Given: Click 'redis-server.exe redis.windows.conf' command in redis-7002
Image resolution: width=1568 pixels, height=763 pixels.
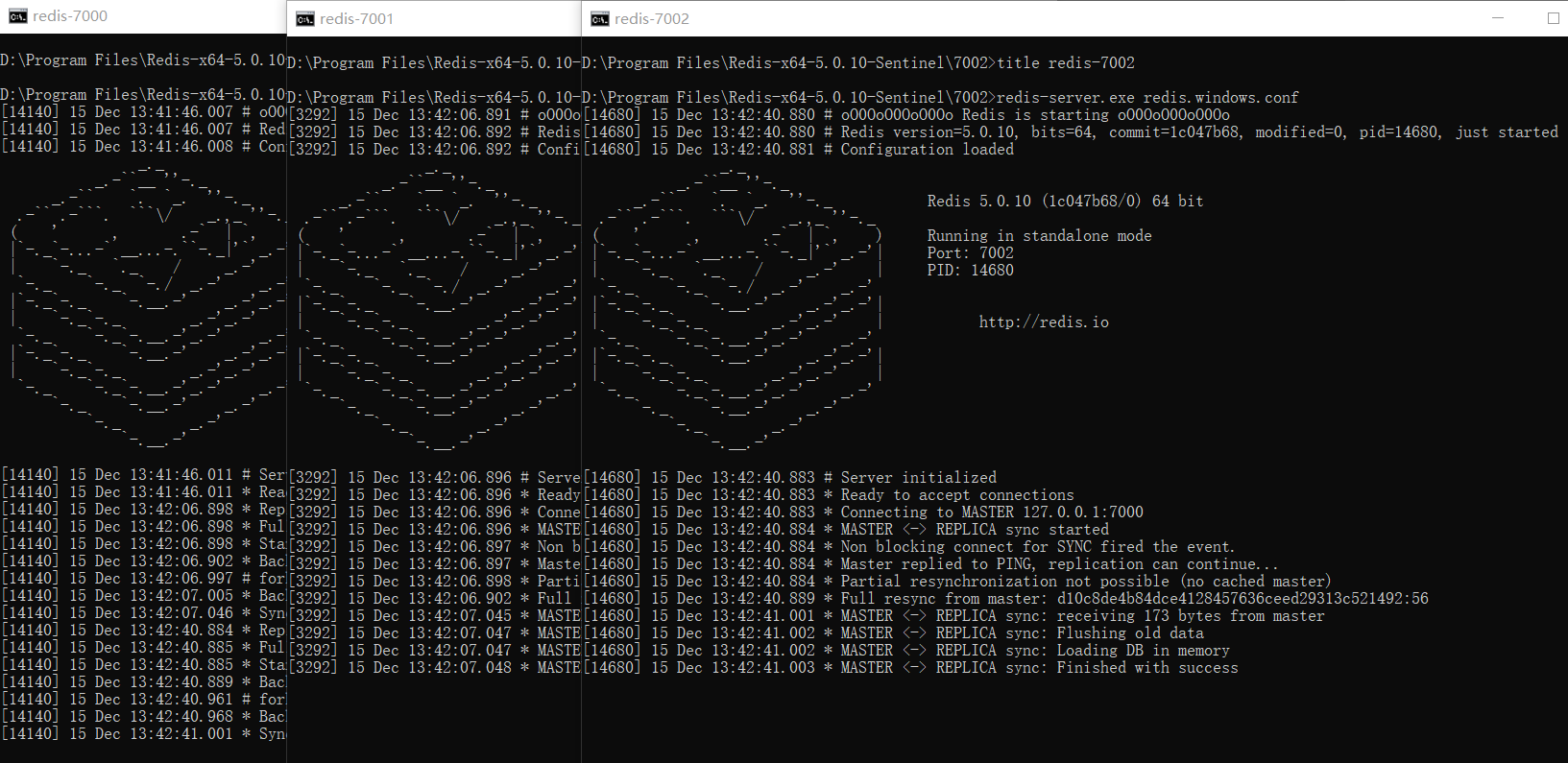Looking at the screenshot, I should [x=1147, y=98].
